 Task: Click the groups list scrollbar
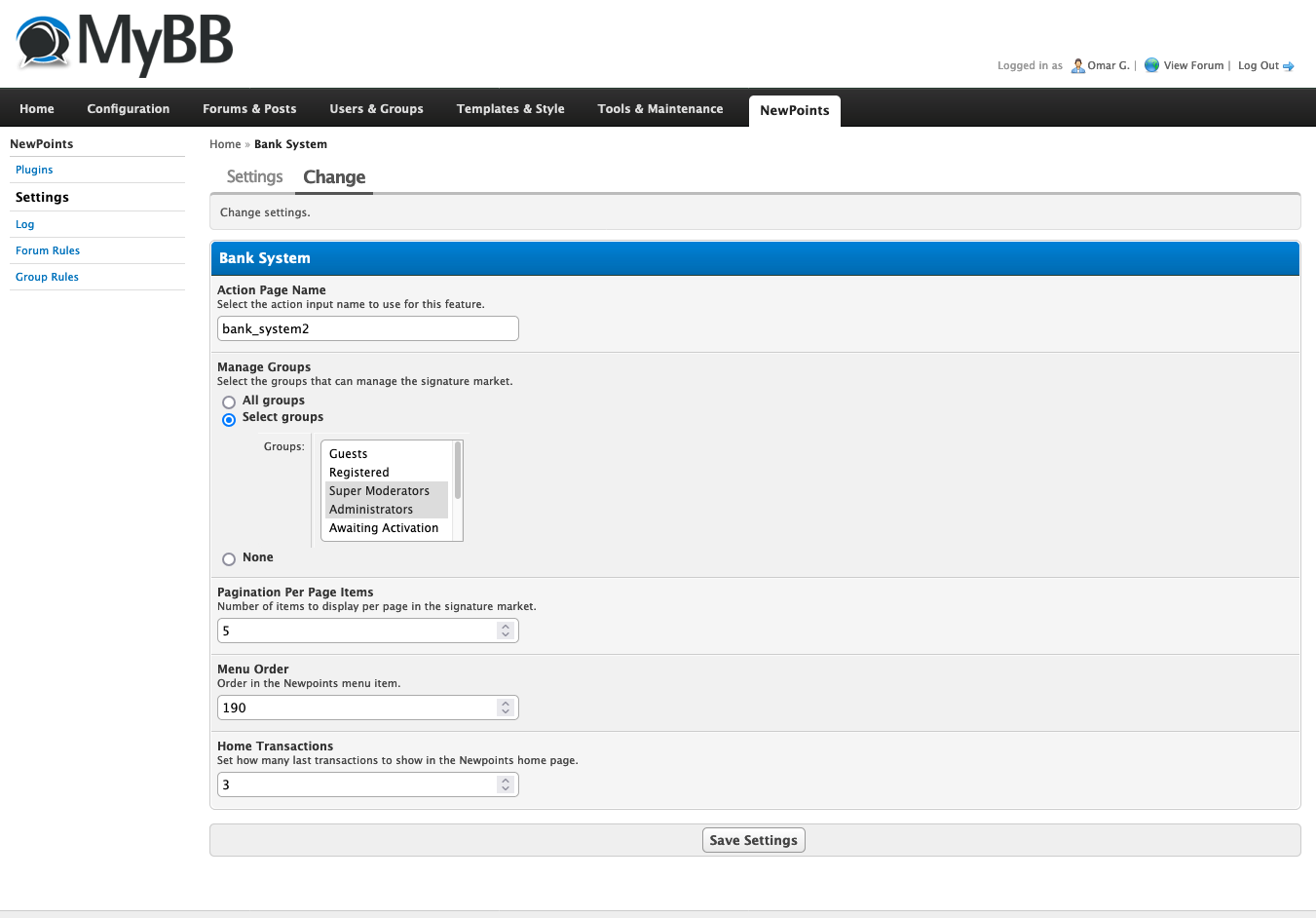click(458, 471)
